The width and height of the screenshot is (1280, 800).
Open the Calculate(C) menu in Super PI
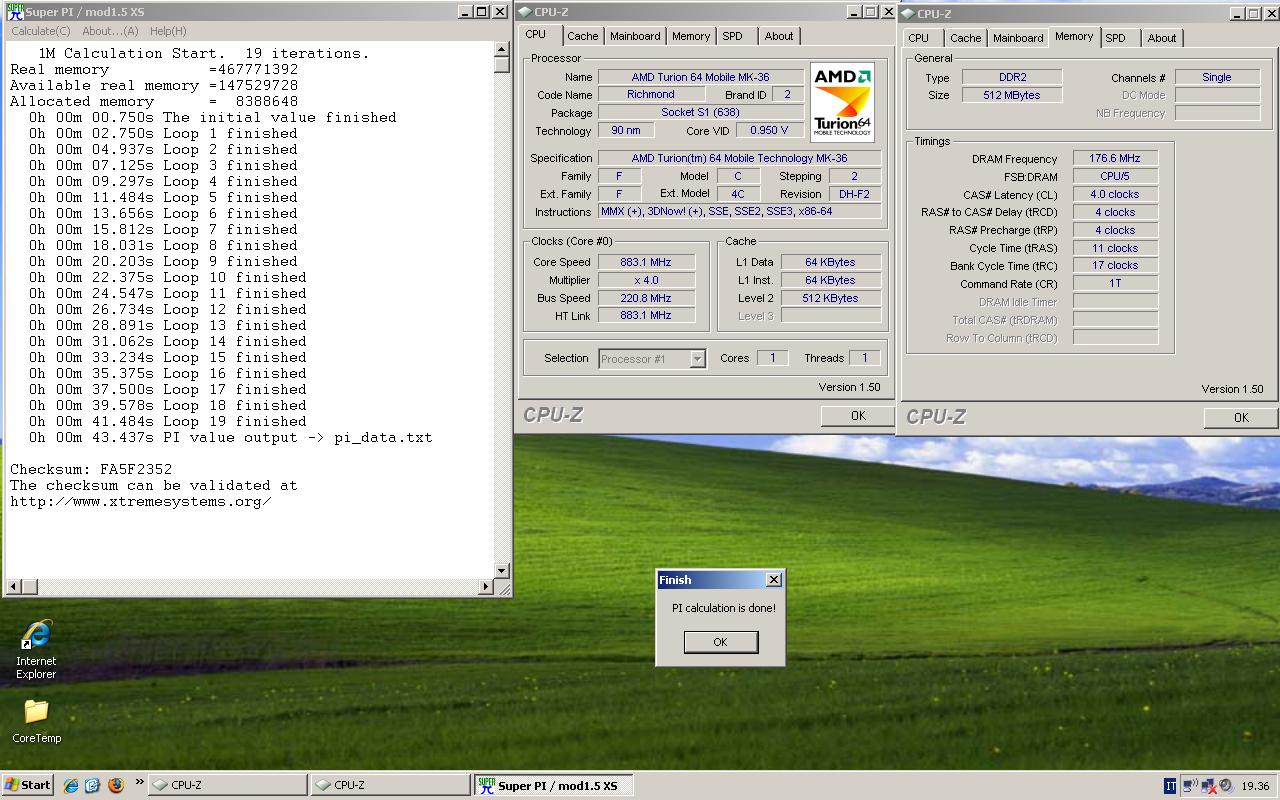coord(41,31)
